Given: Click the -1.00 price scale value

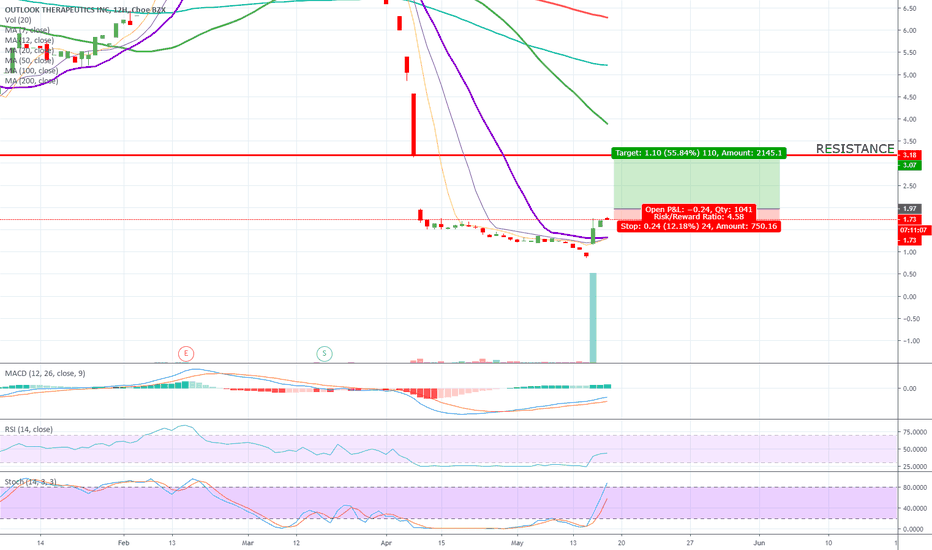Looking at the screenshot, I should pos(911,341).
